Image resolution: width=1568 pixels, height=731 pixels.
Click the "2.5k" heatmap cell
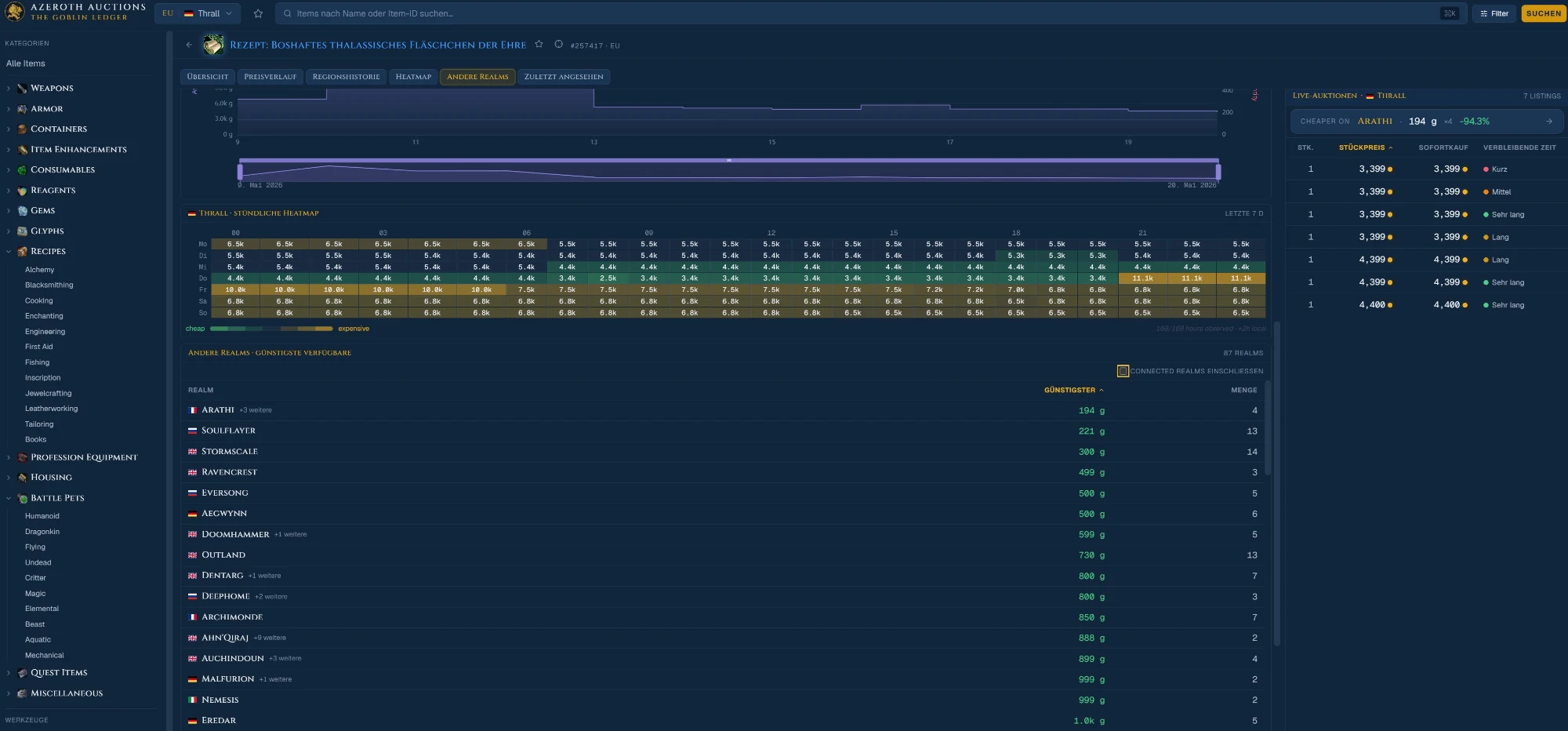coord(608,278)
